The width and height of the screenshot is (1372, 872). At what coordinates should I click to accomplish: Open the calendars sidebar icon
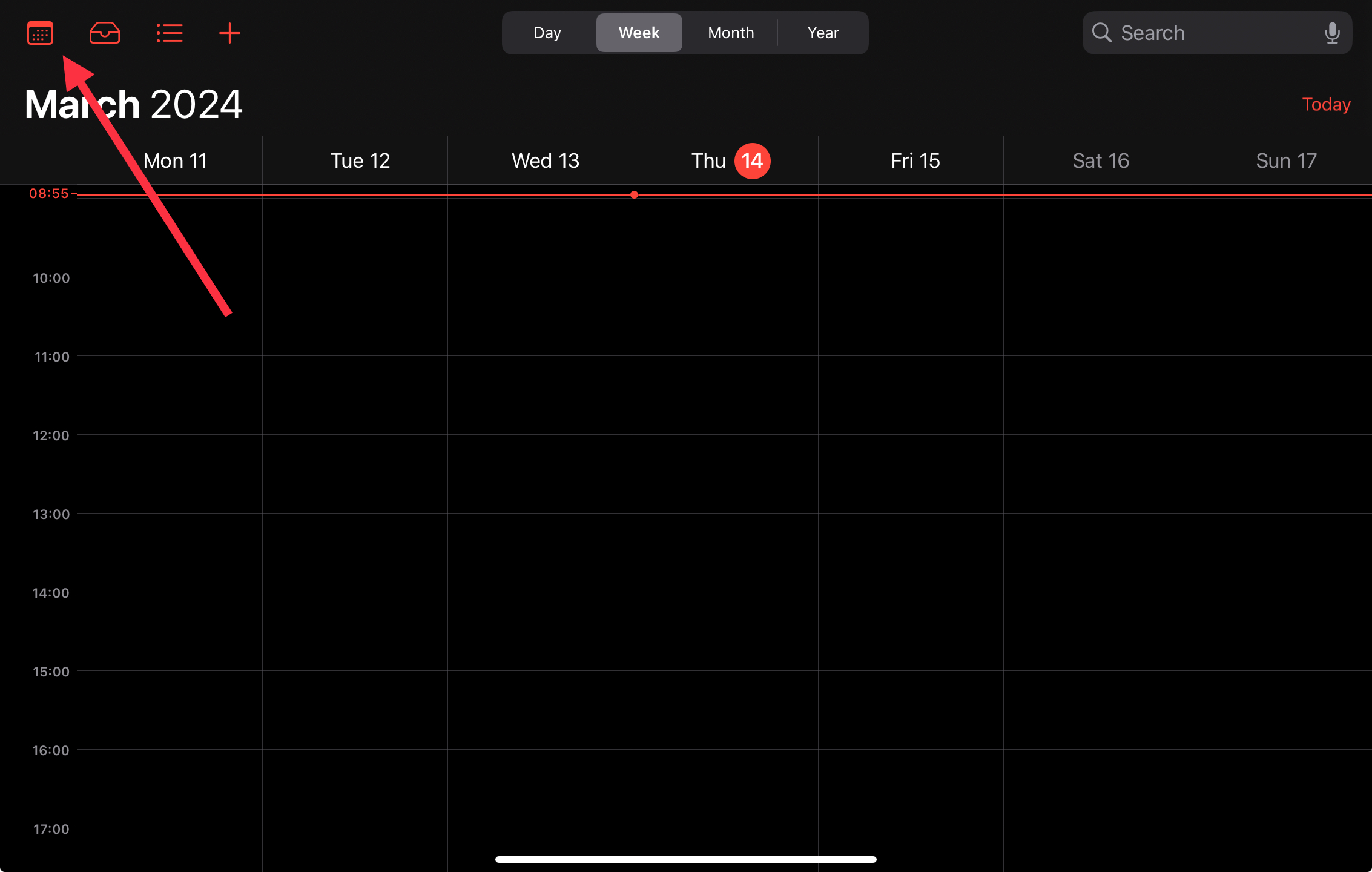[40, 33]
